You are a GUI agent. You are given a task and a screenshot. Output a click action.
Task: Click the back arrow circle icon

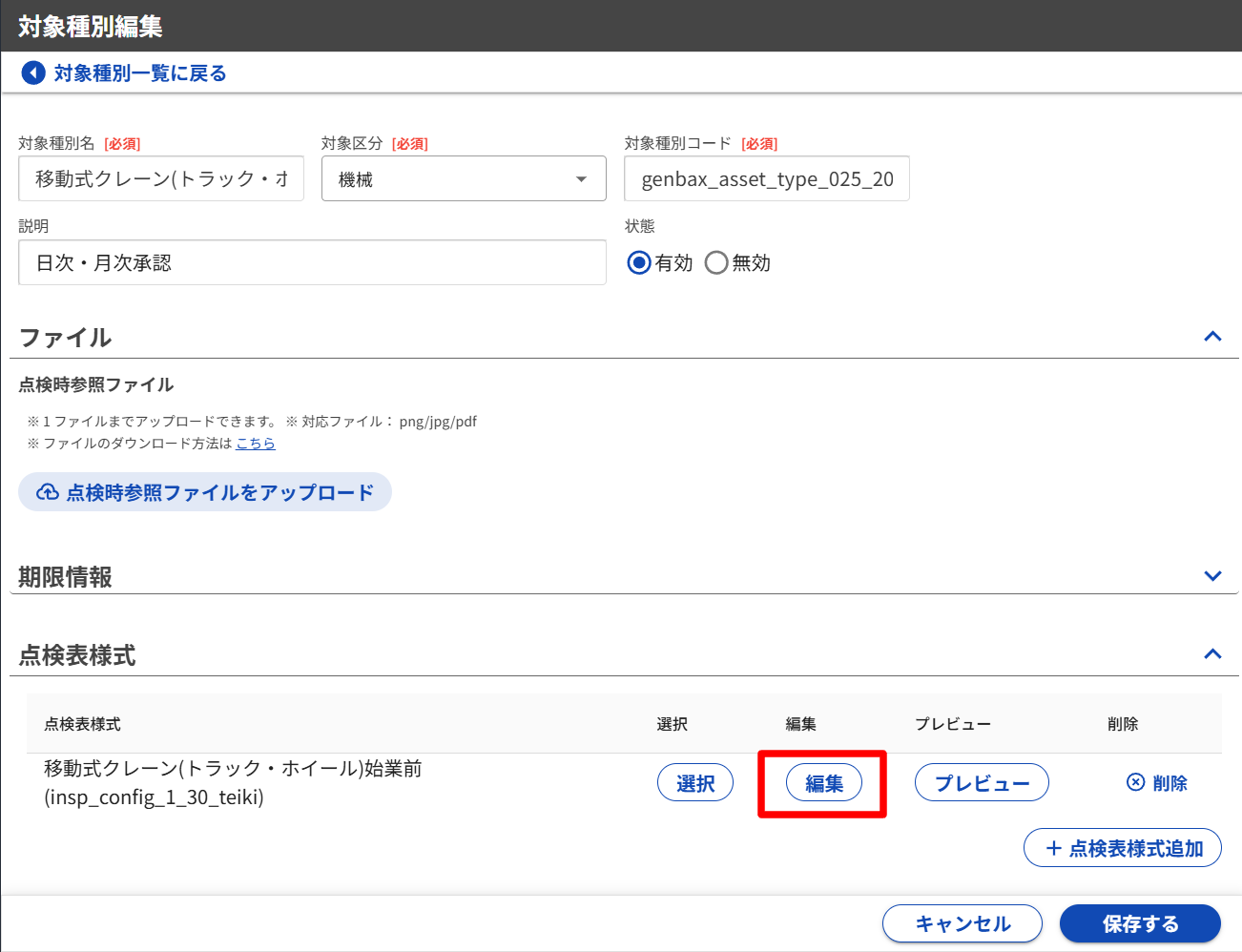[x=33, y=73]
